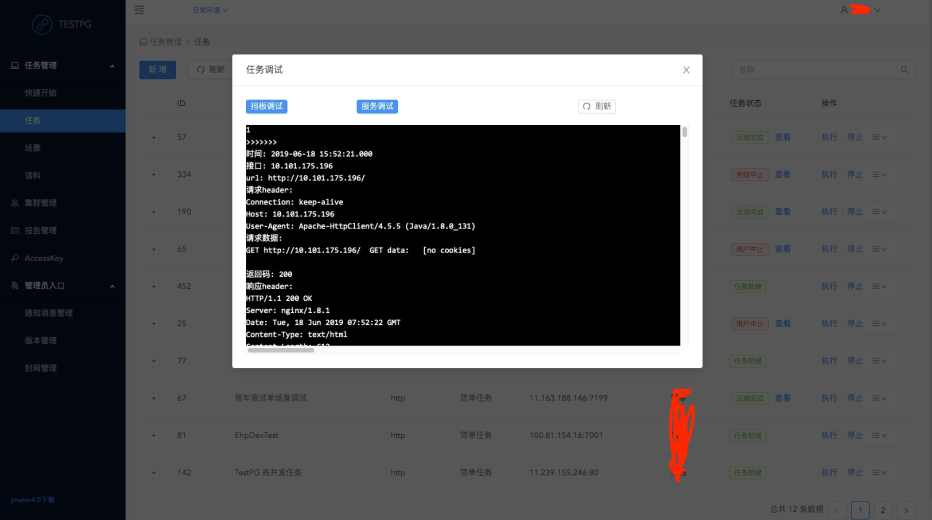
Task: Click vertical scrollbar of debug console
Action: click(x=685, y=132)
